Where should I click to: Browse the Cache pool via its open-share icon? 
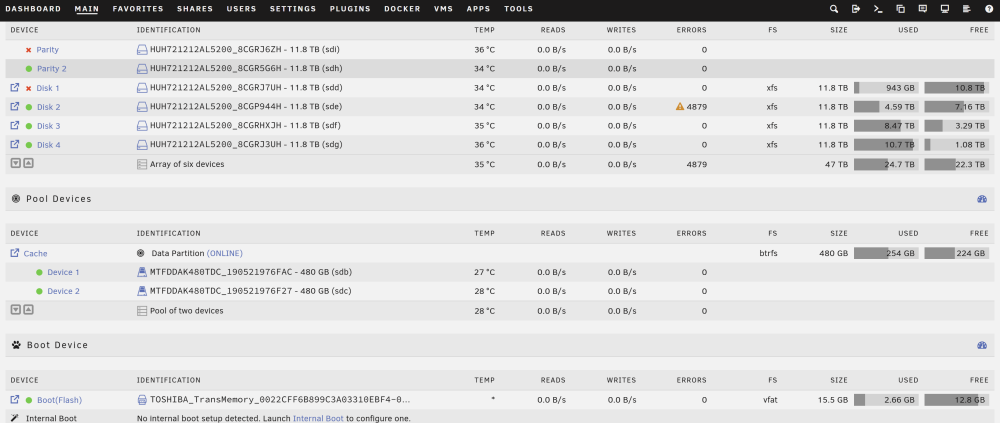(15, 253)
